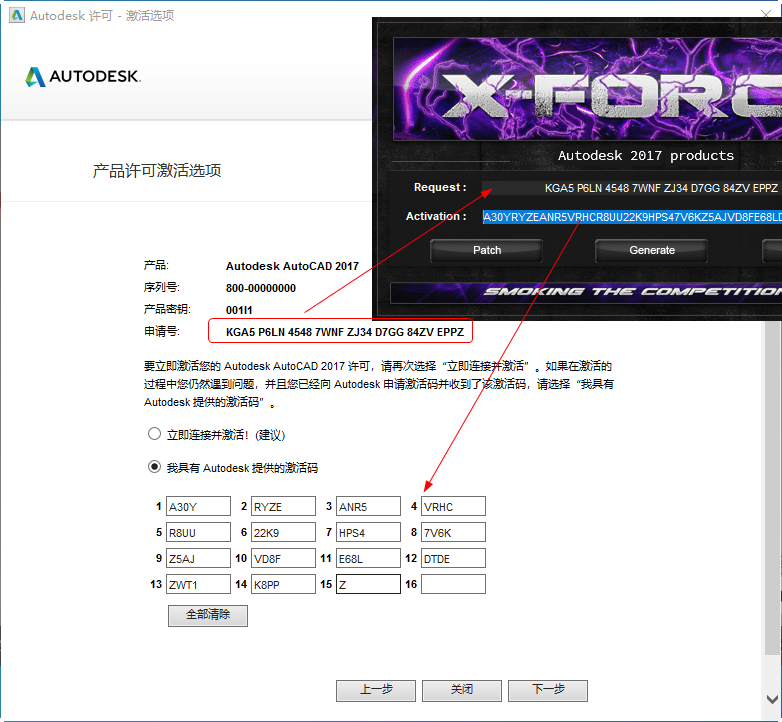Click activation code field 9 containing Z5AJ
The width and height of the screenshot is (782, 722).
pyautogui.click(x=198, y=558)
